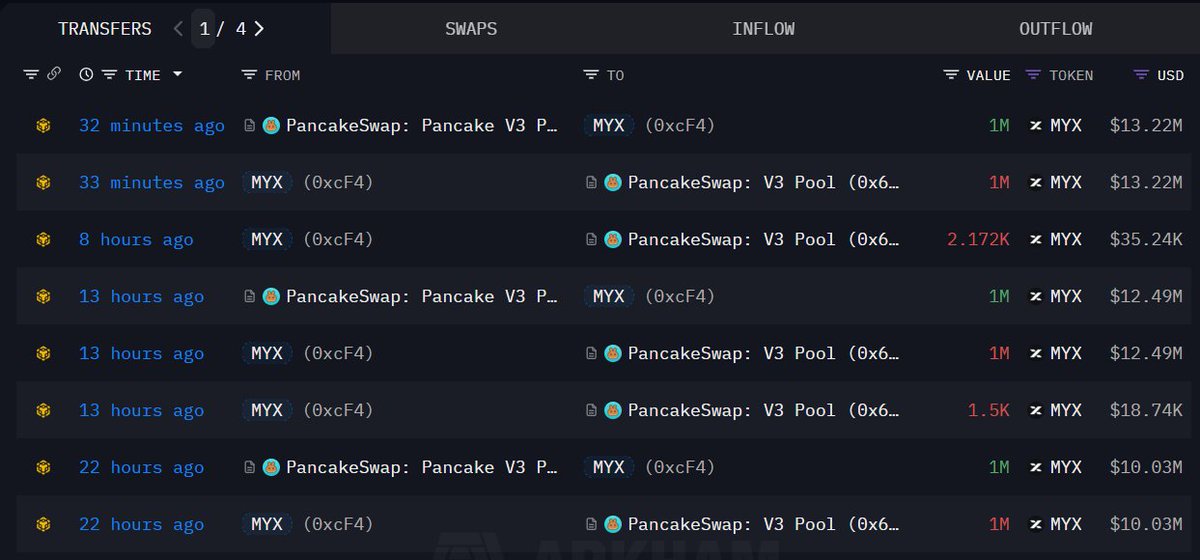Click PancakeSwap logo in 22 hours inflow row
The width and height of the screenshot is (1200, 560).
click(x=271, y=468)
